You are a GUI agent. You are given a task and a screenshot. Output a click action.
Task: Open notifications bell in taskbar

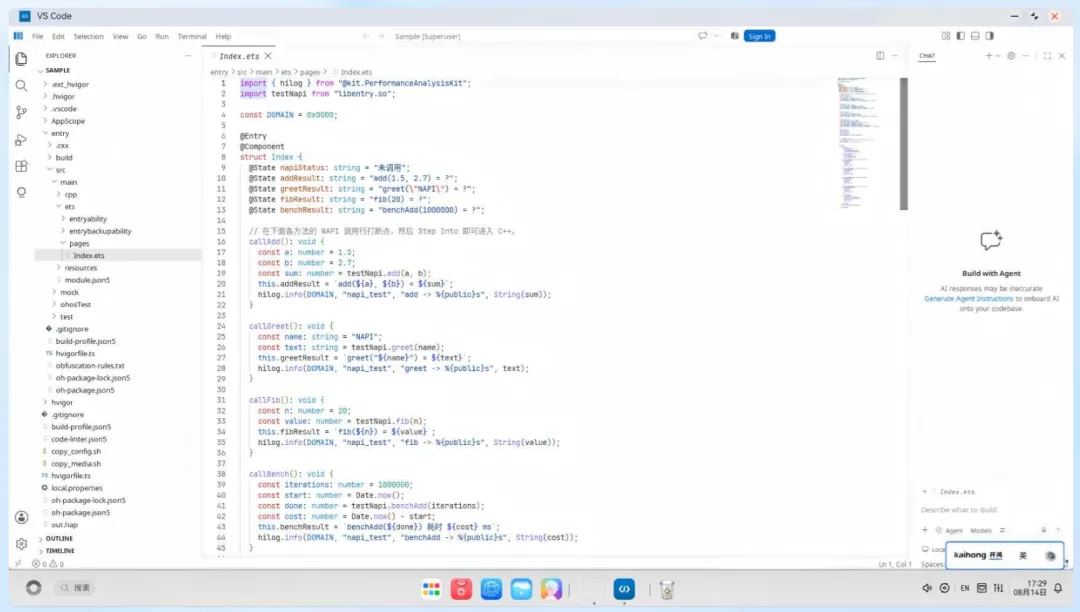[1058, 588]
